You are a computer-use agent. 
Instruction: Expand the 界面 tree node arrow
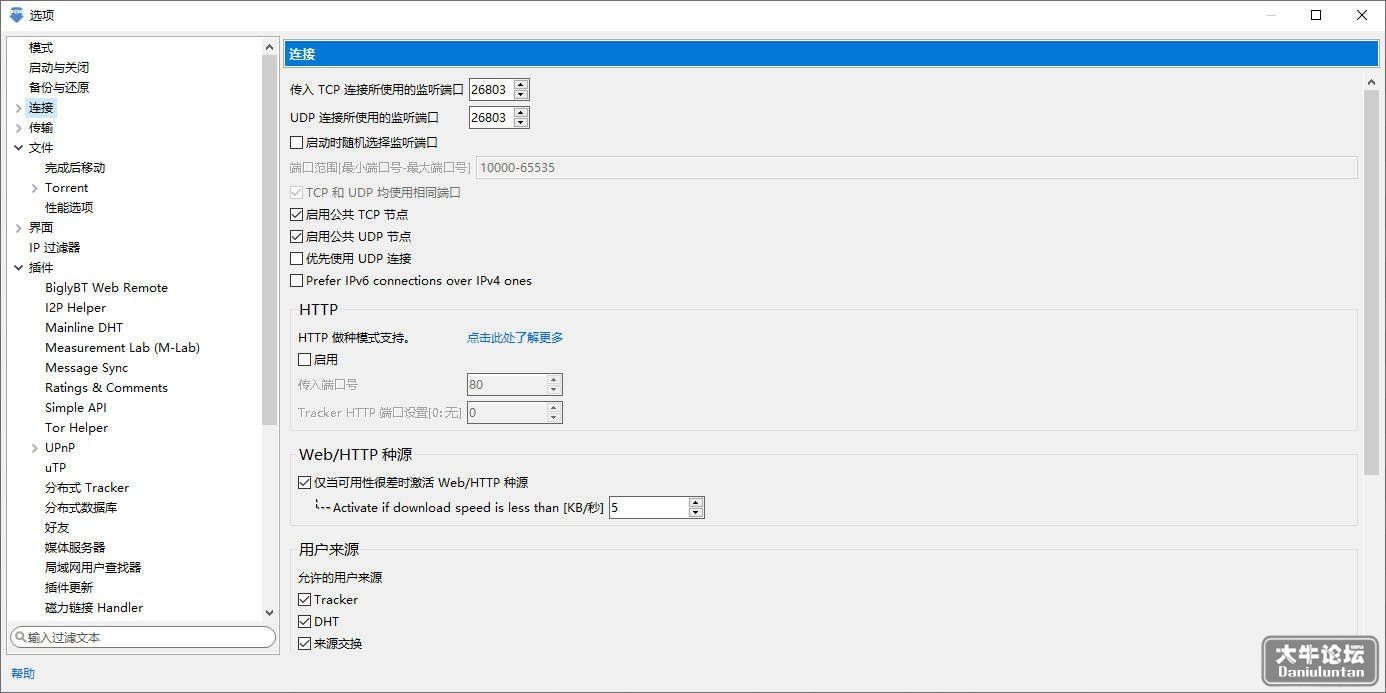pyautogui.click(x=19, y=228)
